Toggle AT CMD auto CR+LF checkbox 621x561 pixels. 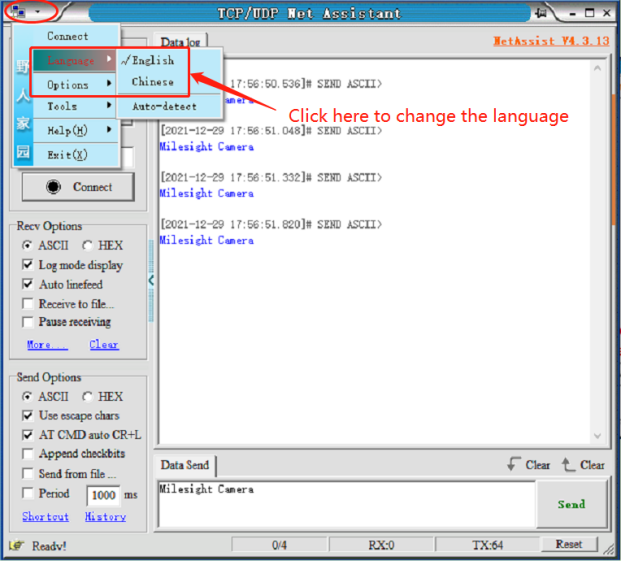click(28, 435)
